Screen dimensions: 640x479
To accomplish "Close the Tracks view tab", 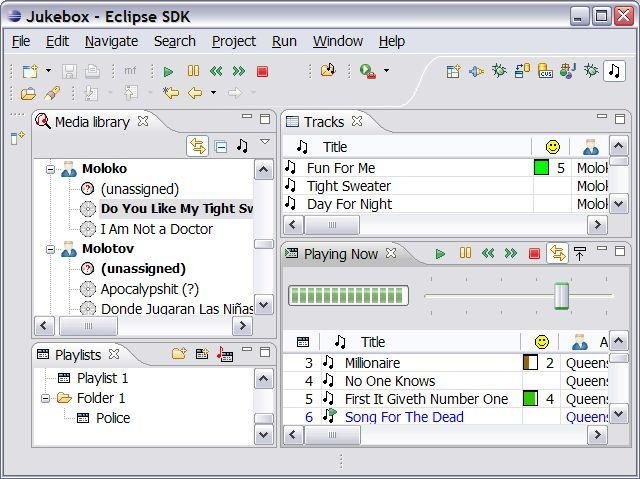I will tap(357, 121).
